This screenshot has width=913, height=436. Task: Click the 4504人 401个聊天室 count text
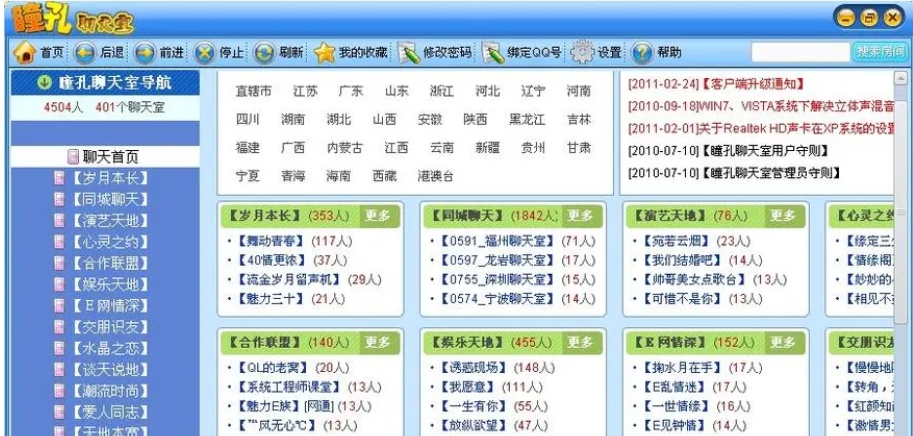coord(104,108)
